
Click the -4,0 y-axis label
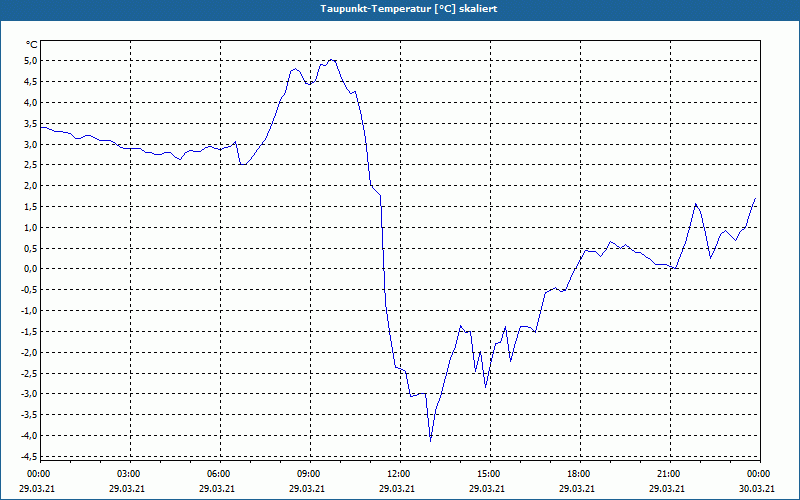tap(29, 436)
